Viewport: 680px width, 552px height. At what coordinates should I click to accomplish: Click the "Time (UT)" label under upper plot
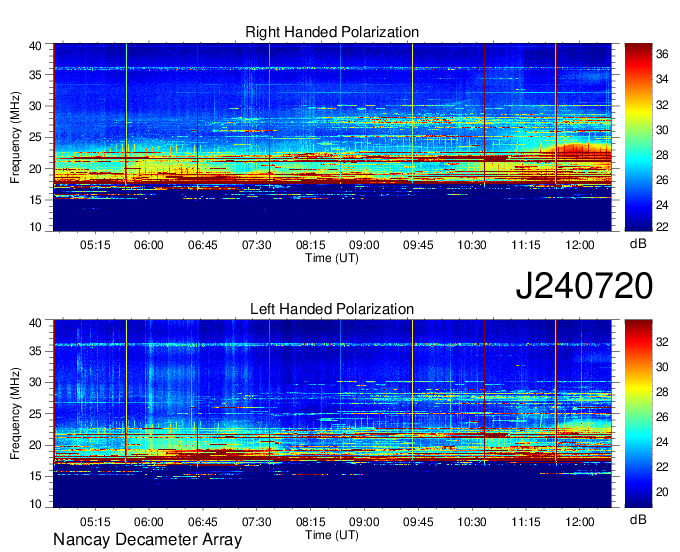(x=332, y=258)
